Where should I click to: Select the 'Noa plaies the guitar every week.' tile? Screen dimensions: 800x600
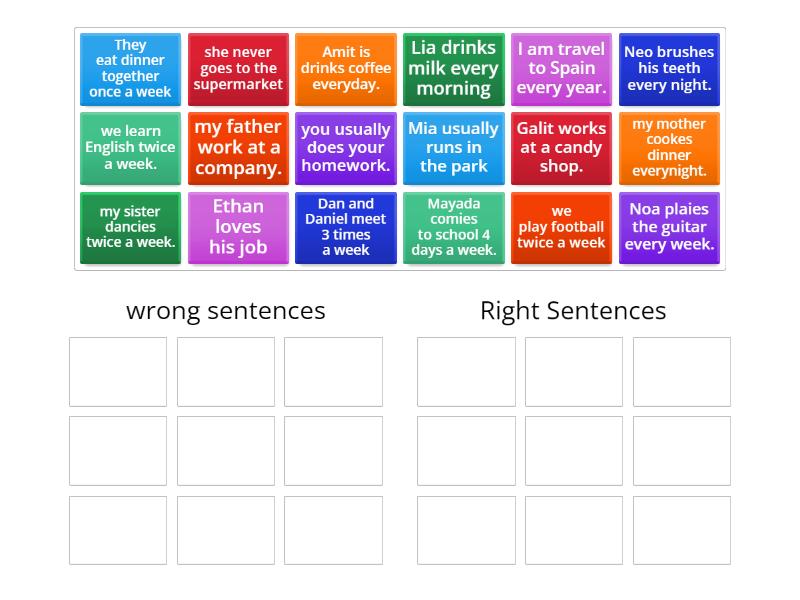(669, 227)
